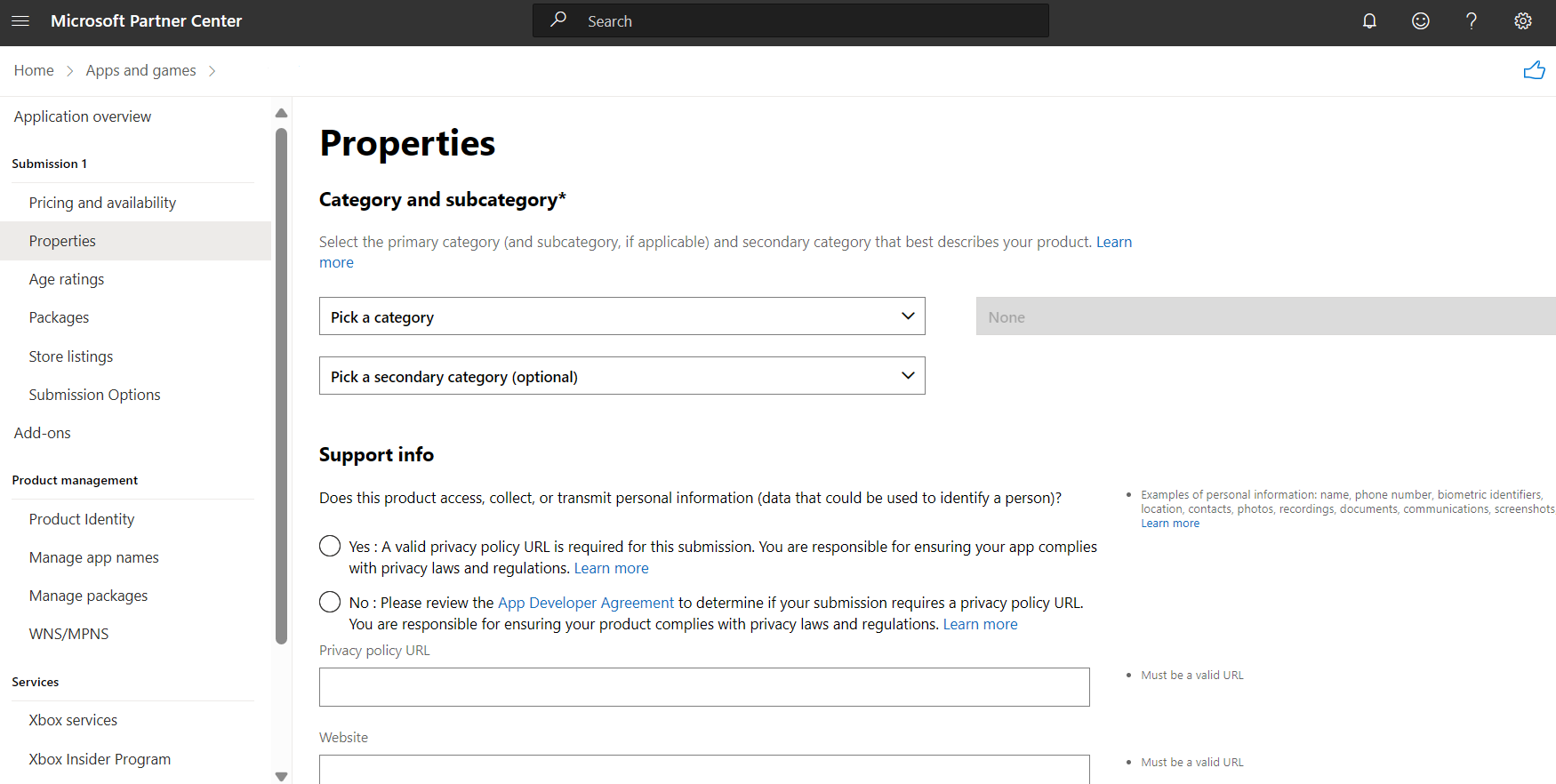The height and width of the screenshot is (784, 1556).
Task: Click the sidebar scroll up arrow
Action: click(x=281, y=113)
